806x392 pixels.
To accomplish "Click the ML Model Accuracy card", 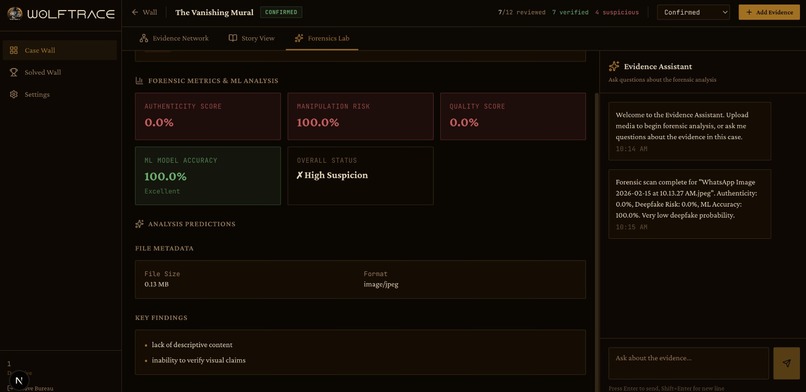I will pos(208,176).
